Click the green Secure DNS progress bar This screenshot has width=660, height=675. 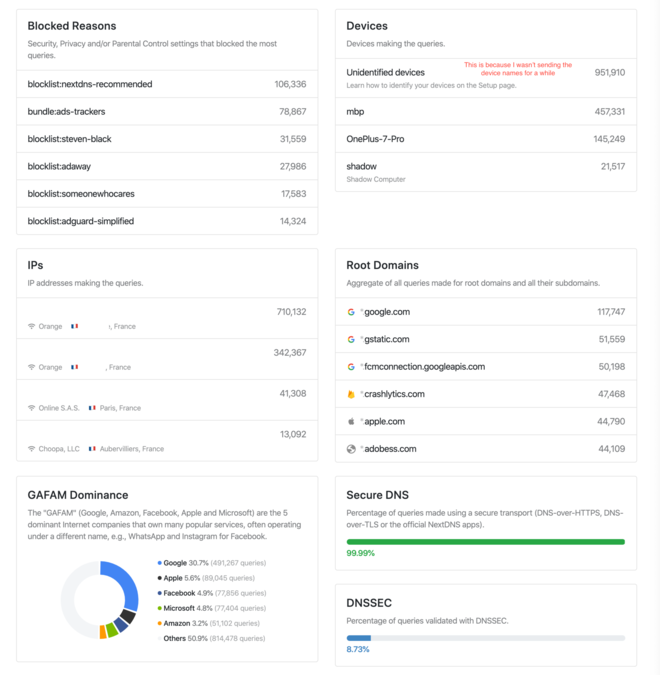coord(485,542)
